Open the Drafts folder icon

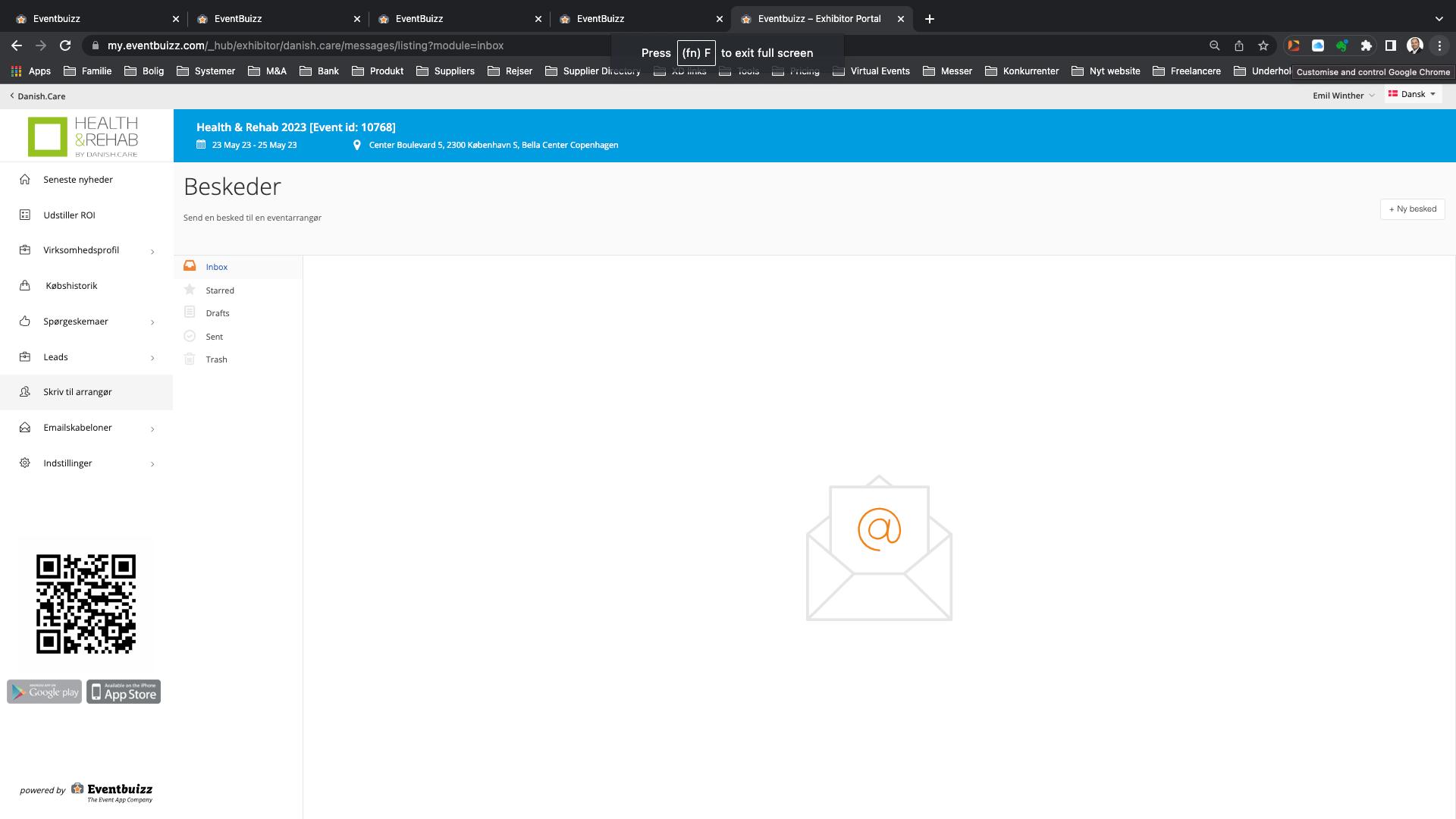pyautogui.click(x=190, y=312)
